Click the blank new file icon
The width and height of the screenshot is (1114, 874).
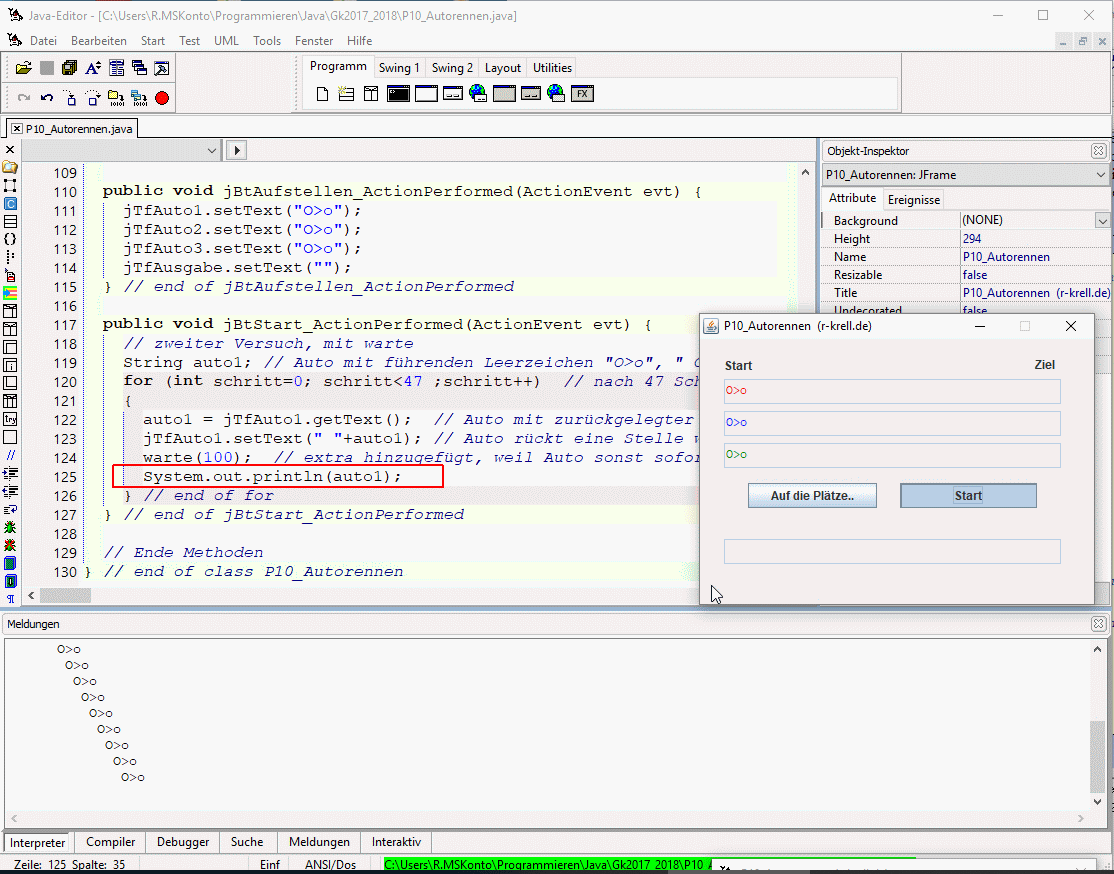[322, 94]
